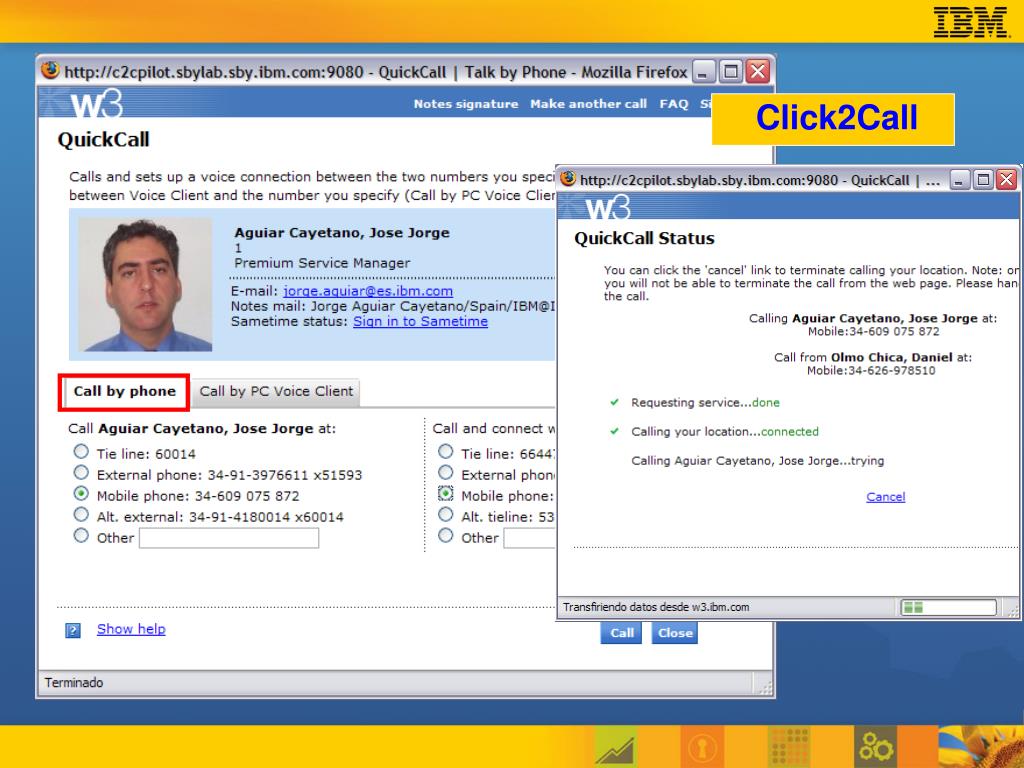Click Sign in to Sametime link
Screen dimensions: 1024x768
(x=421, y=321)
